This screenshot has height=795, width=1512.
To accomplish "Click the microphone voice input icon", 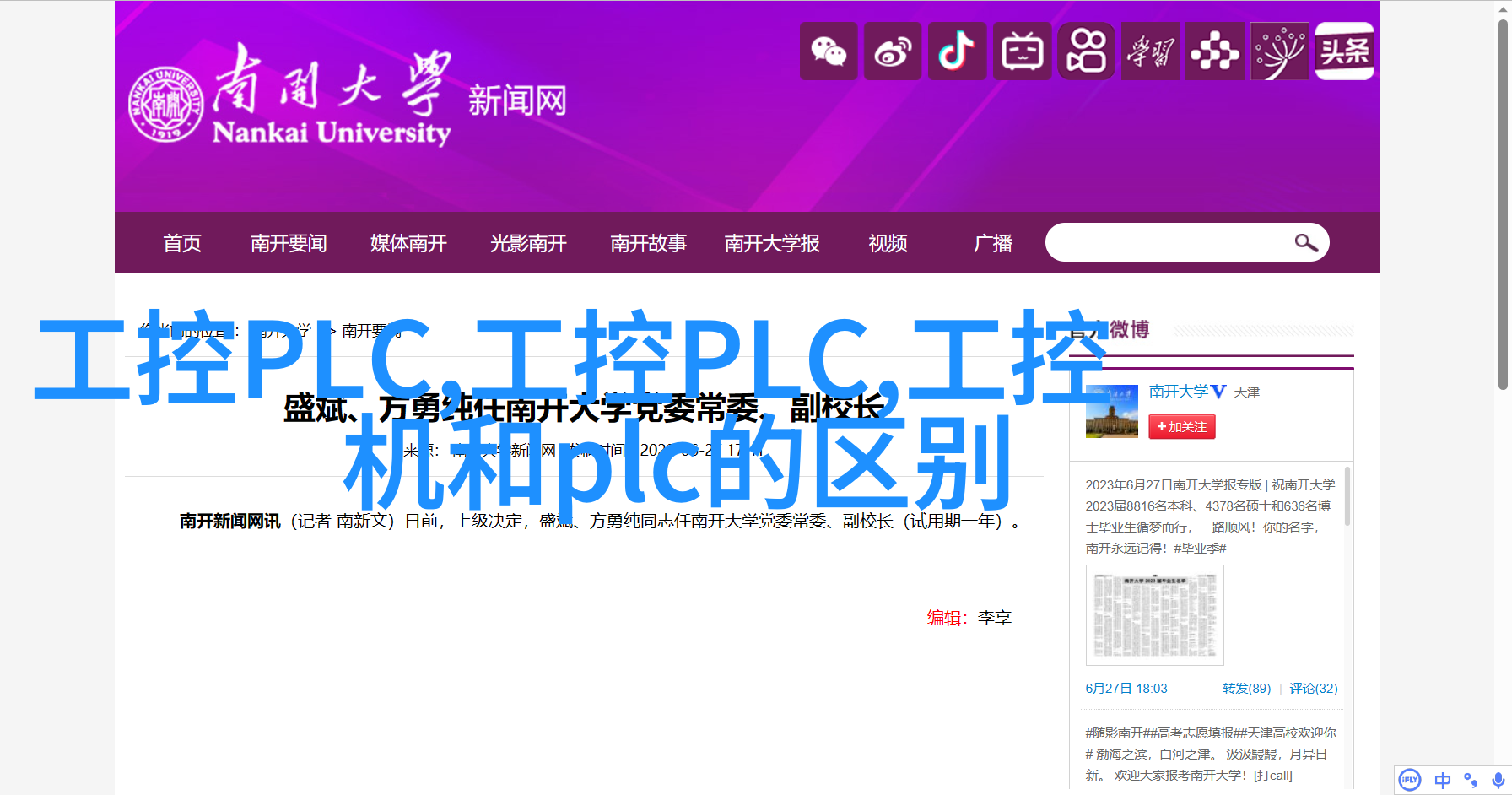I will click(1498, 781).
